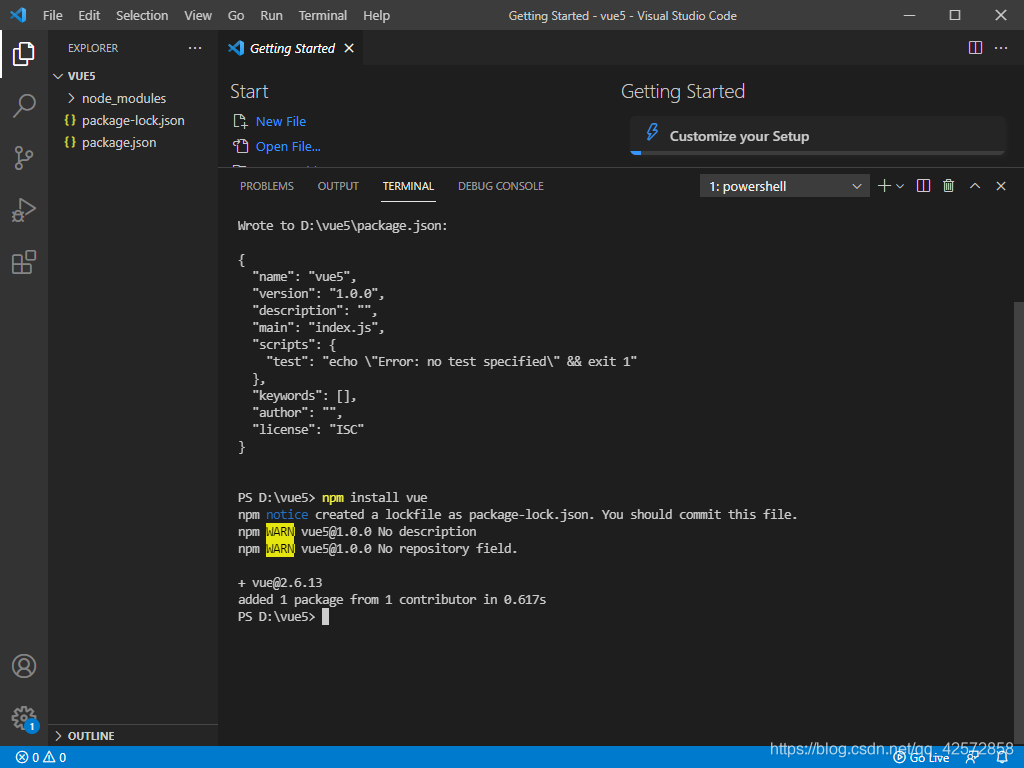1024x768 pixels.
Task: Click the VS Code logo in title bar
Action: (18, 15)
